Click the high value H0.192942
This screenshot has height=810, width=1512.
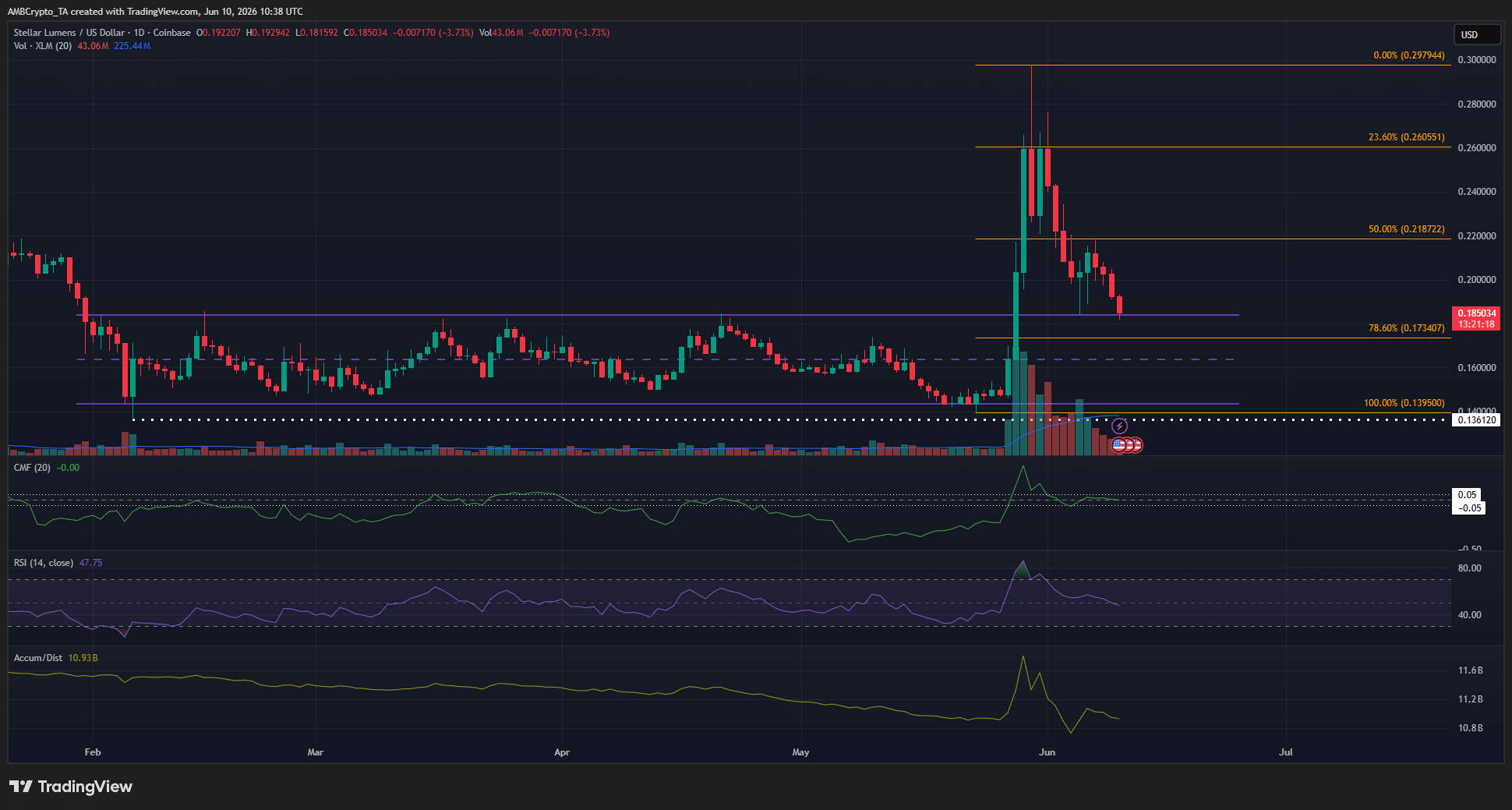[268, 33]
